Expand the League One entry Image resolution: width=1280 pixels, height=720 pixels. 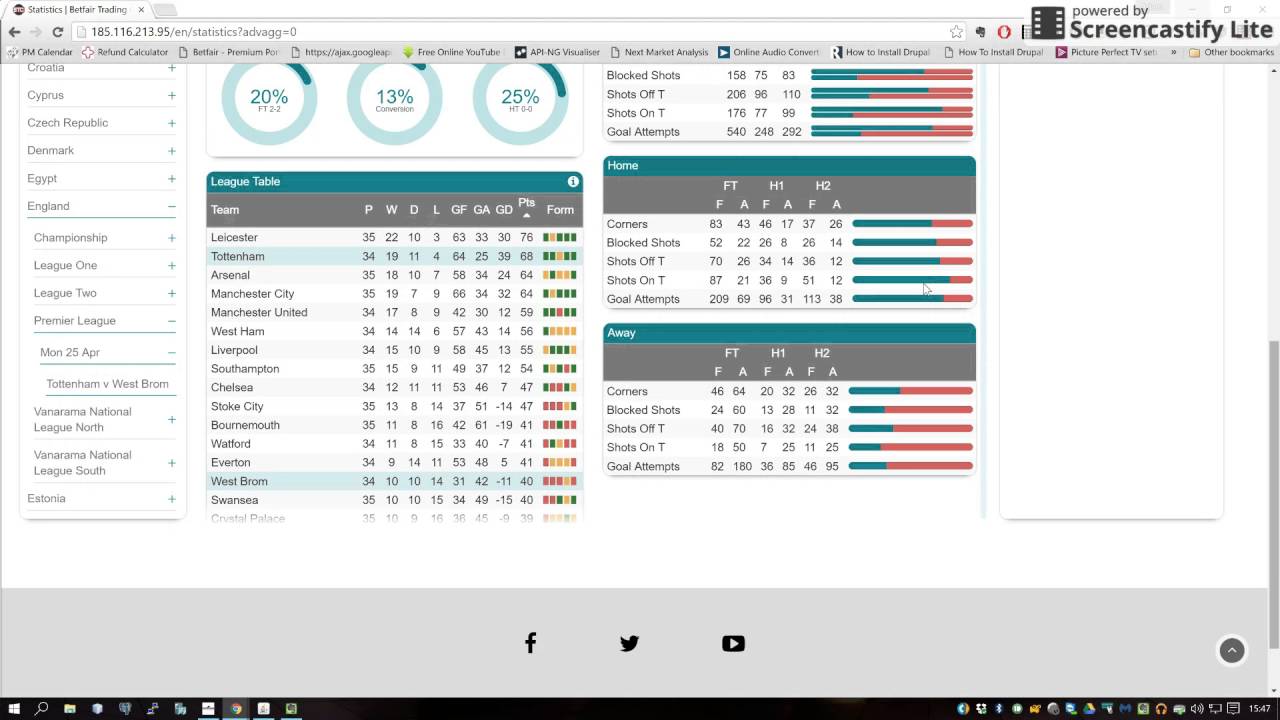coord(172,265)
